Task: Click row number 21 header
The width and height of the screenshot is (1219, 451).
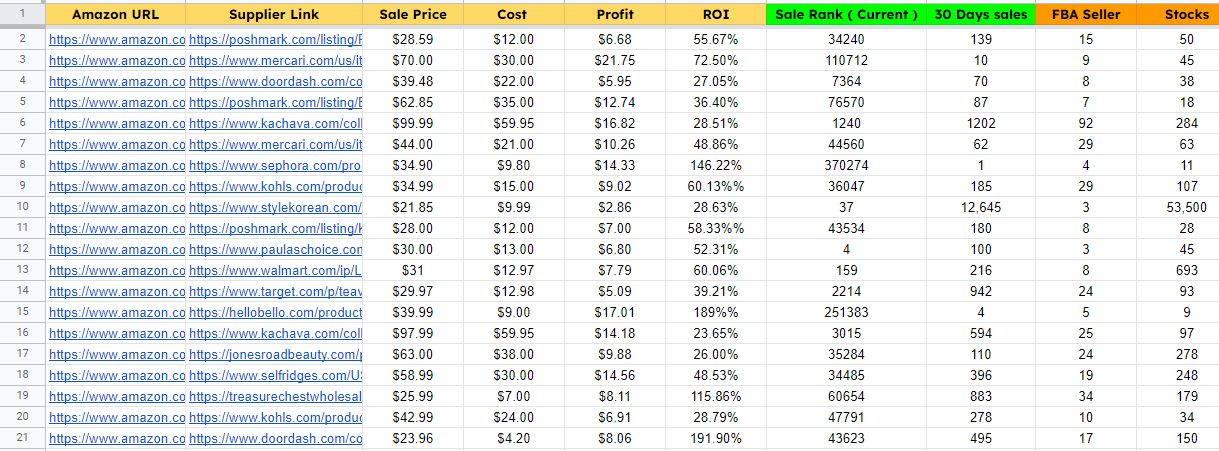Action: 22,438
